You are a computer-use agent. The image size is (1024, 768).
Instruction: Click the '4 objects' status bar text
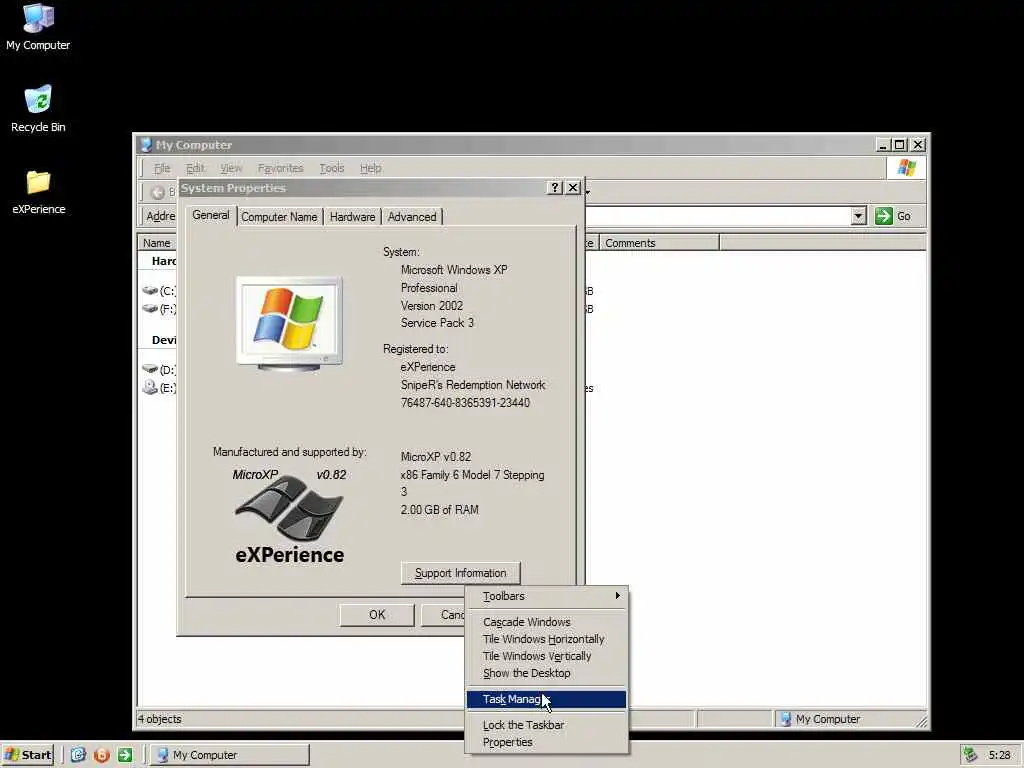pyautogui.click(x=159, y=719)
